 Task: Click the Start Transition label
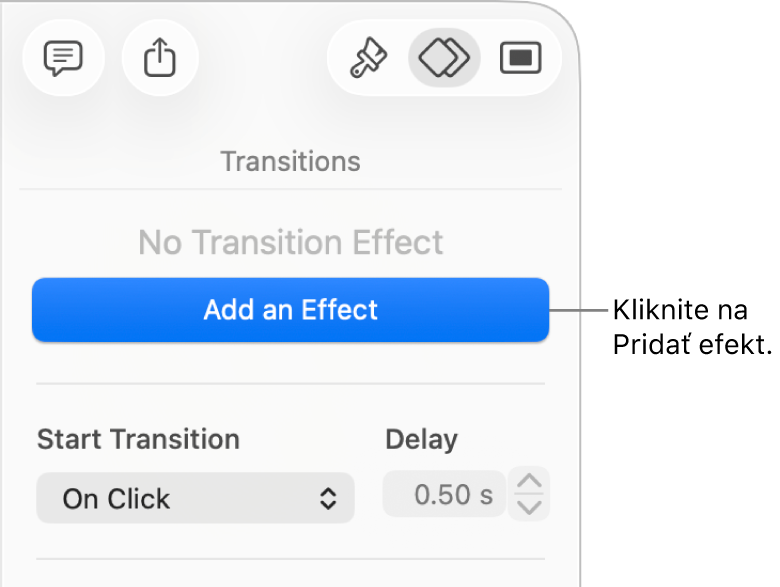click(138, 439)
